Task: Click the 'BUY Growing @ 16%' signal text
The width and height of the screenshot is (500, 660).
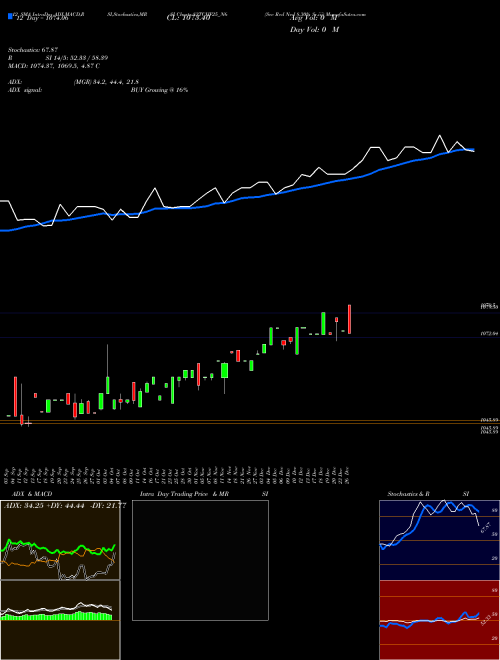Action: pyautogui.click(x=159, y=90)
